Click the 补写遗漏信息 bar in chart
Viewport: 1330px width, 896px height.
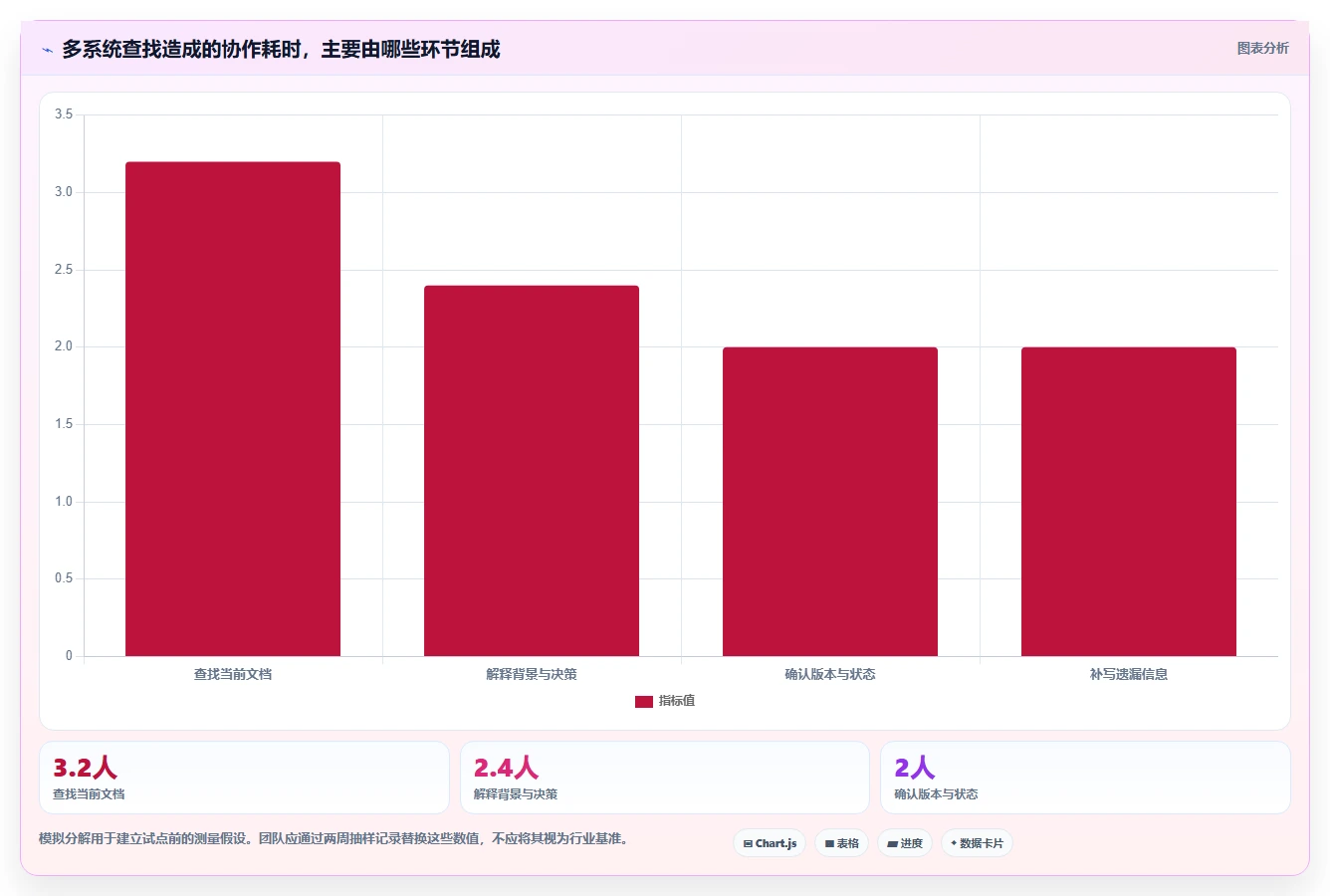pos(1129,502)
